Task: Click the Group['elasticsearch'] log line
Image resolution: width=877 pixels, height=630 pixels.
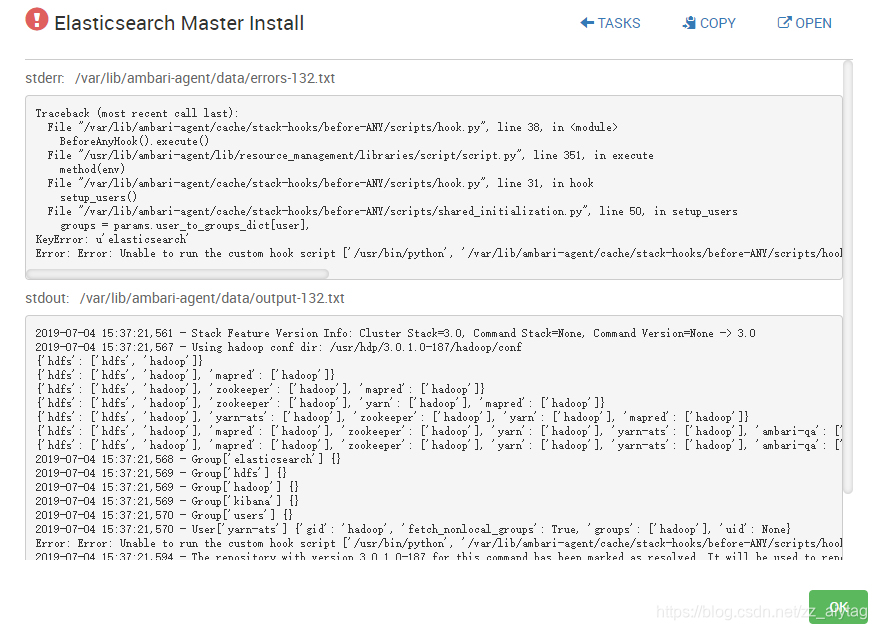Action: tap(188, 459)
